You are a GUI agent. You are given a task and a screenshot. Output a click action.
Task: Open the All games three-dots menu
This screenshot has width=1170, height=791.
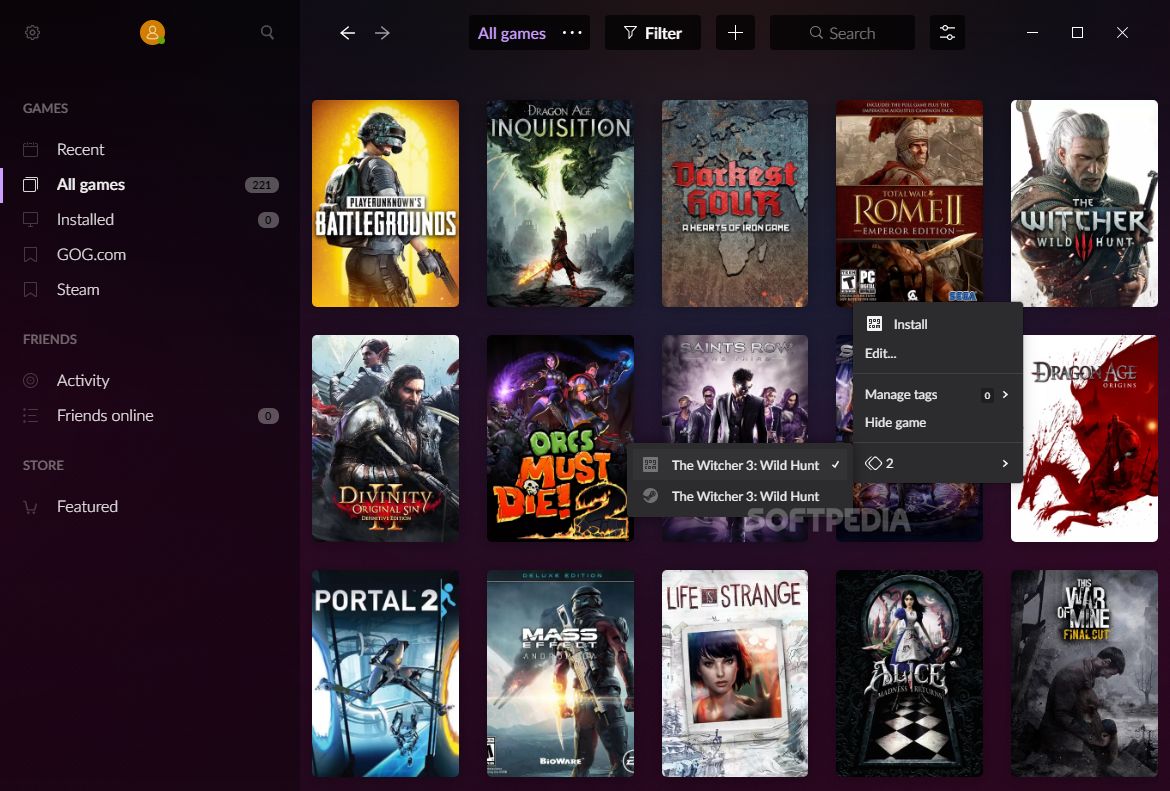pyautogui.click(x=572, y=33)
